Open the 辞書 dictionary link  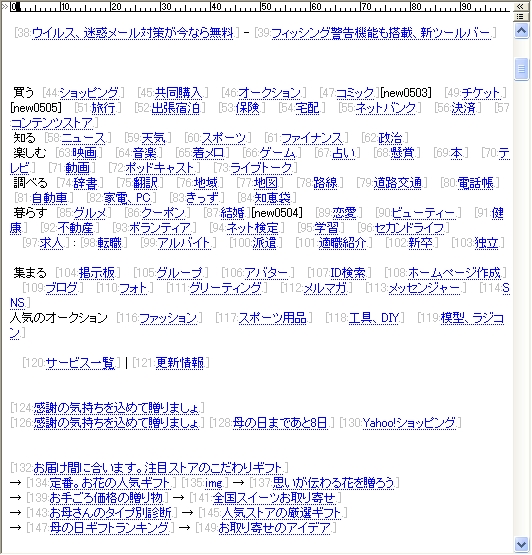click(85, 183)
